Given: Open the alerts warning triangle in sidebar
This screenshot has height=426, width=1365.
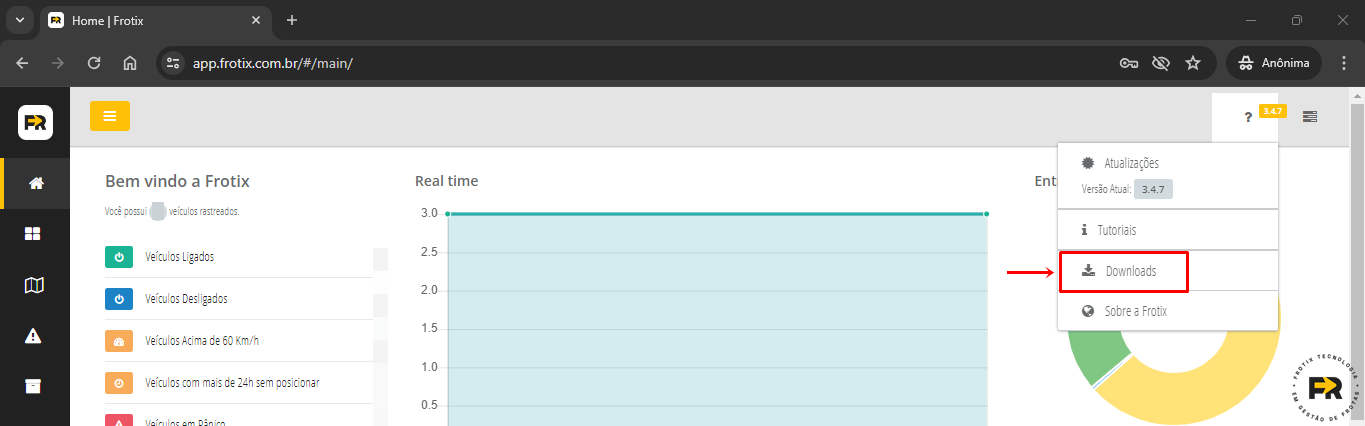Looking at the screenshot, I should [x=34, y=336].
